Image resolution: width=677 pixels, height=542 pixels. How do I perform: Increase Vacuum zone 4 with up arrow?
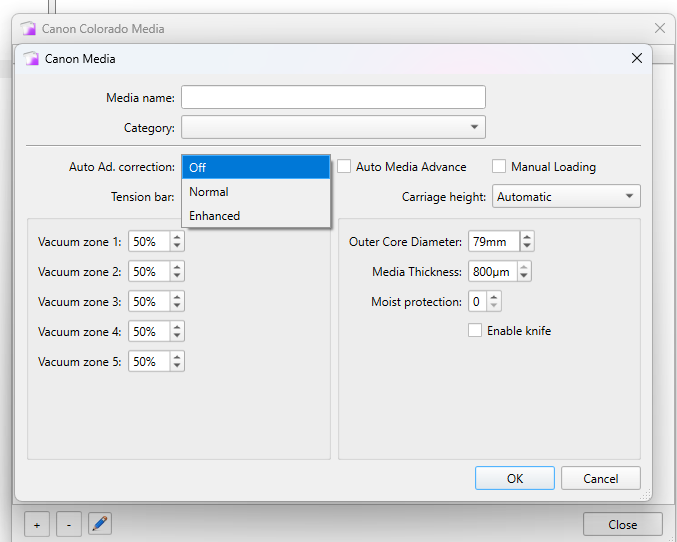tap(177, 327)
